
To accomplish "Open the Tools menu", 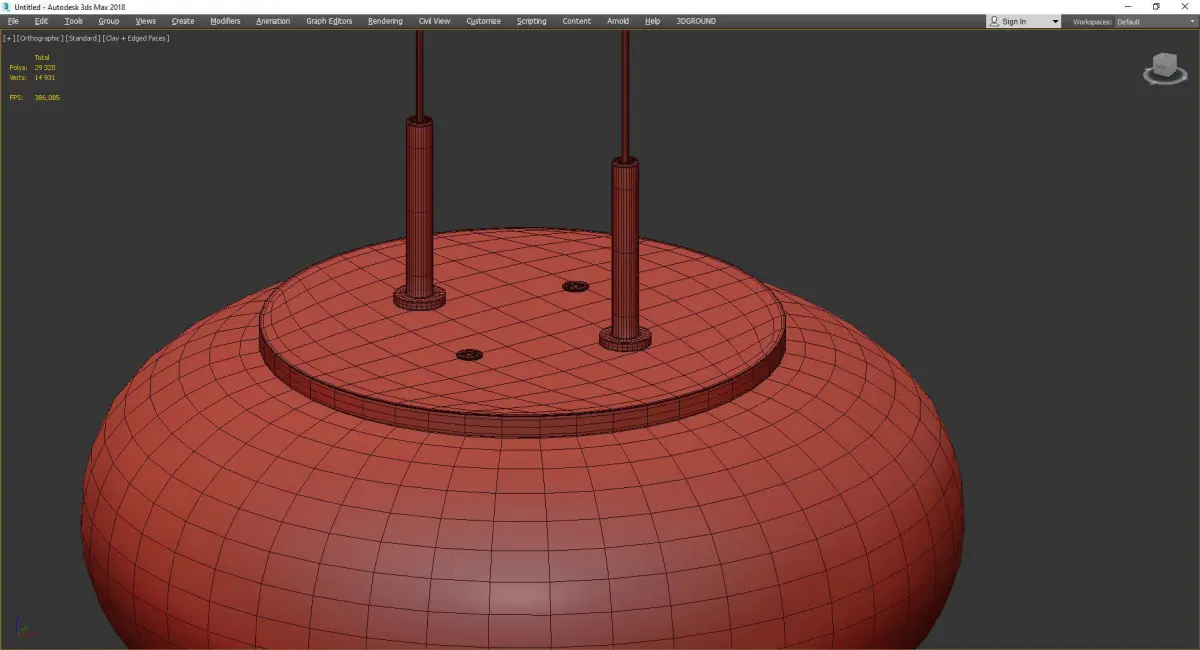I will click(x=74, y=21).
